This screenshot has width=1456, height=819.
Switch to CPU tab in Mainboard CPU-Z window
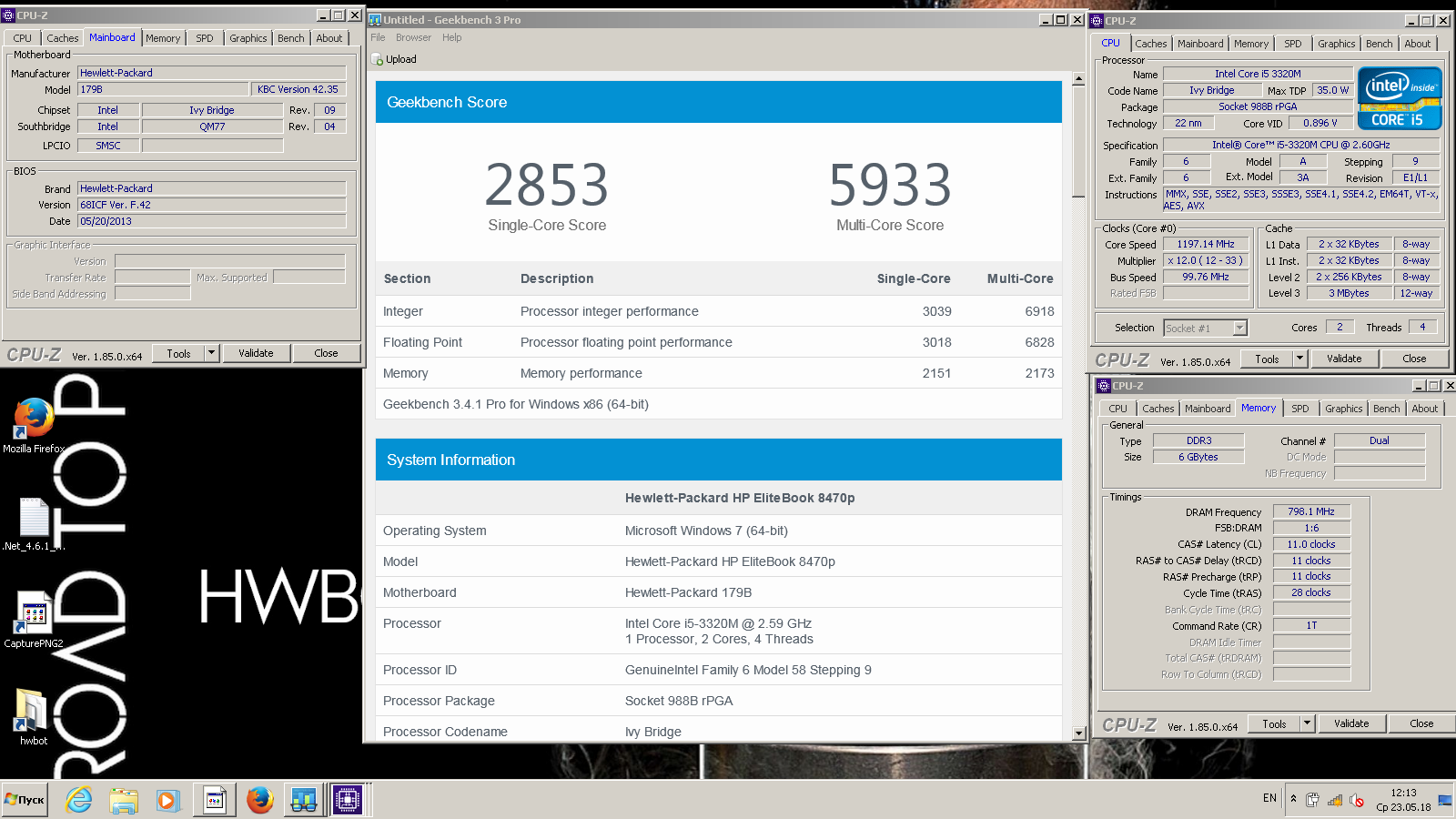pyautogui.click(x=23, y=38)
